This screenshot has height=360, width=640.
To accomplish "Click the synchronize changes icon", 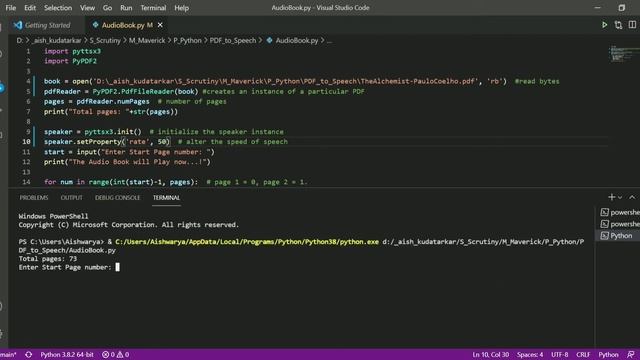I will 28,355.
